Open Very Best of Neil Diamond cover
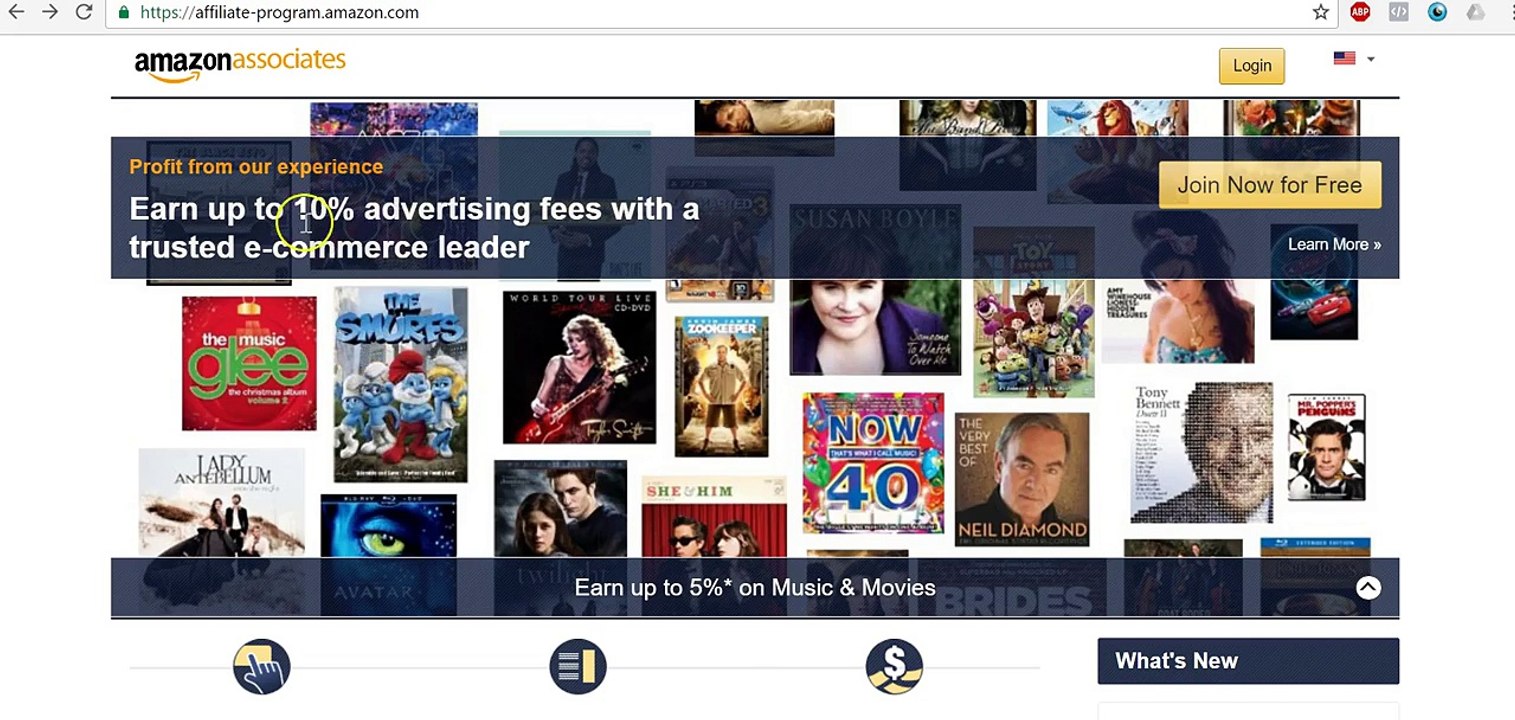This screenshot has width=1515, height=720. click(1022, 479)
